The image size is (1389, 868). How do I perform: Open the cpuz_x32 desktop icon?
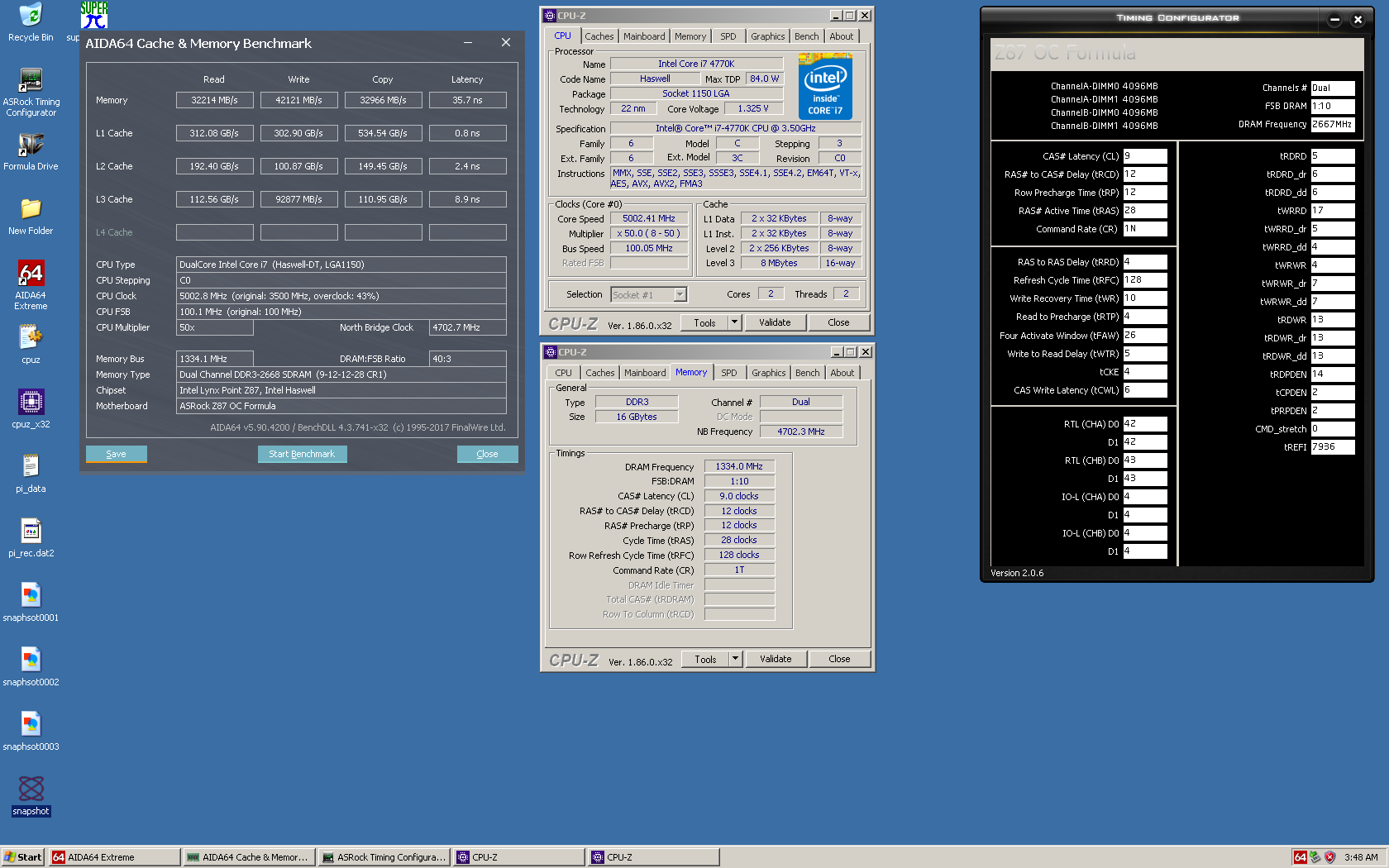(31, 409)
